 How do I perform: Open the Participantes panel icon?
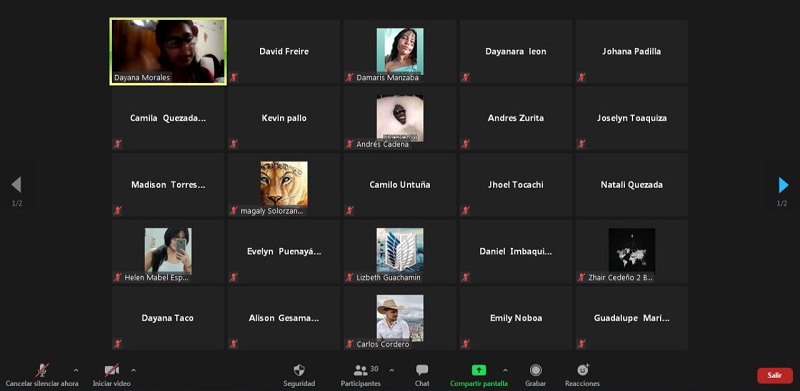[361, 371]
